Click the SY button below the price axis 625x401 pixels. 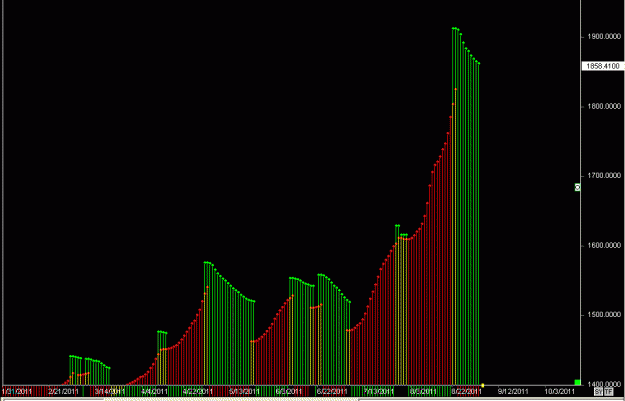598,391
